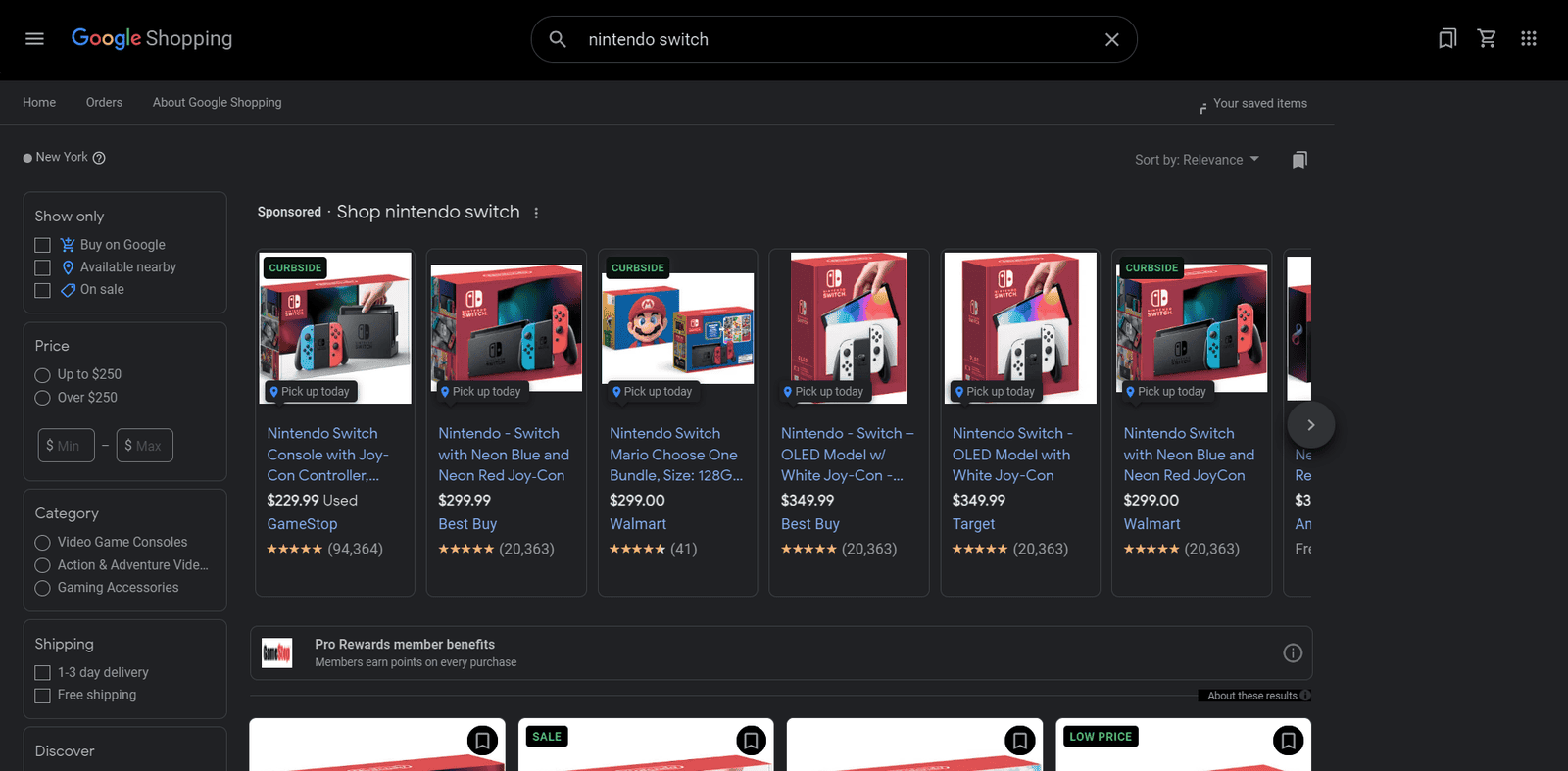Click the search magnifier icon
This screenshot has height=771, width=1568.
558,39
